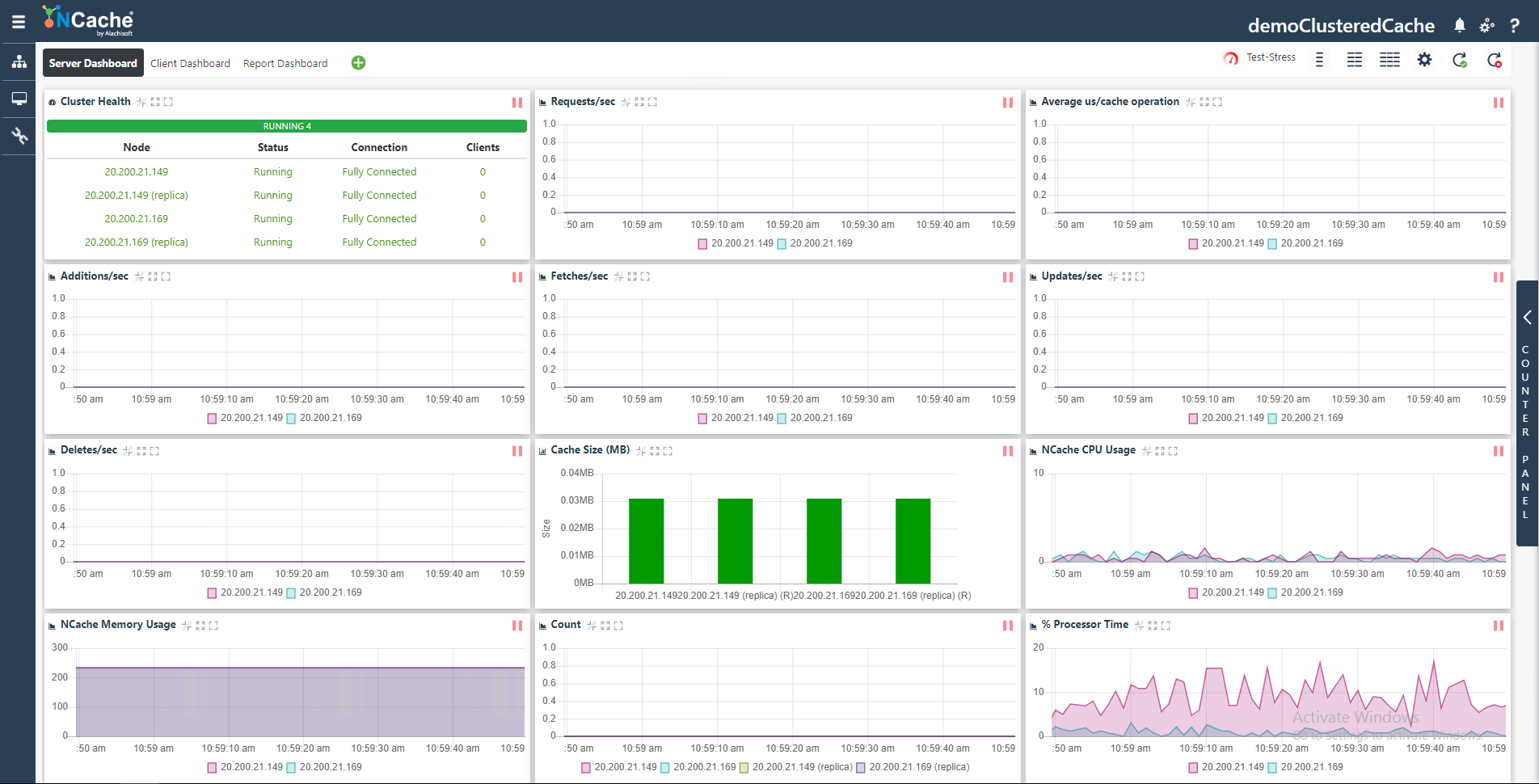Open the gears settings icon in header
Viewport: 1539px width, 784px height.
1487,26
